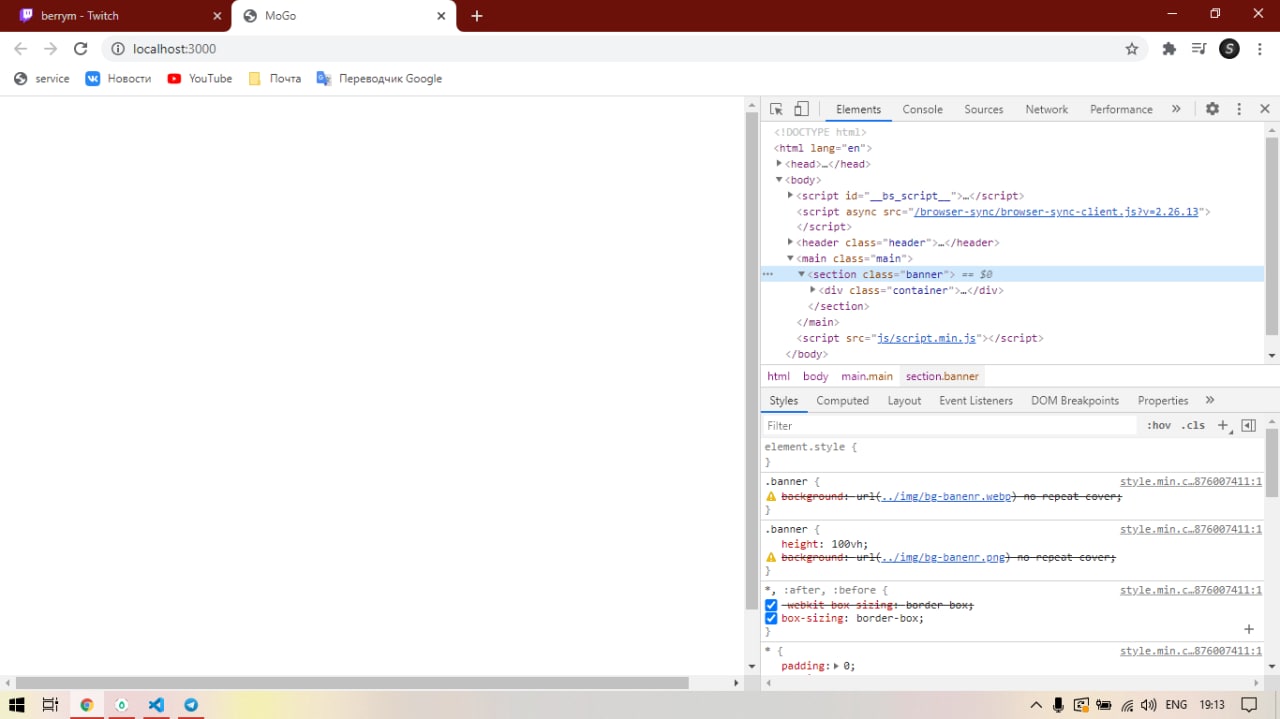The image size is (1280, 719).
Task: Bookmark this page with star icon
Action: point(1132,49)
